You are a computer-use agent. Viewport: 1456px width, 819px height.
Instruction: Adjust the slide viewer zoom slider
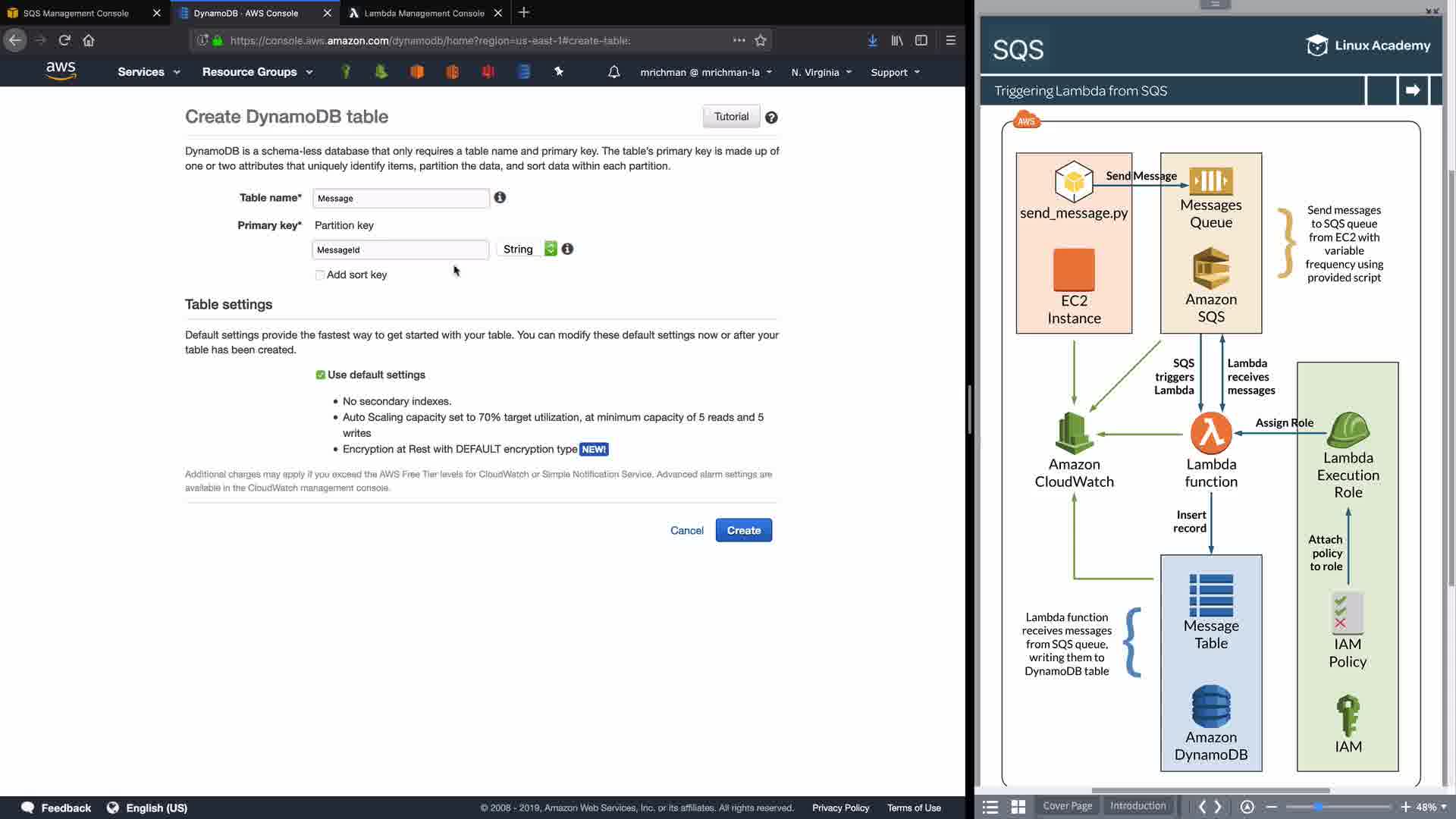click(x=1319, y=807)
